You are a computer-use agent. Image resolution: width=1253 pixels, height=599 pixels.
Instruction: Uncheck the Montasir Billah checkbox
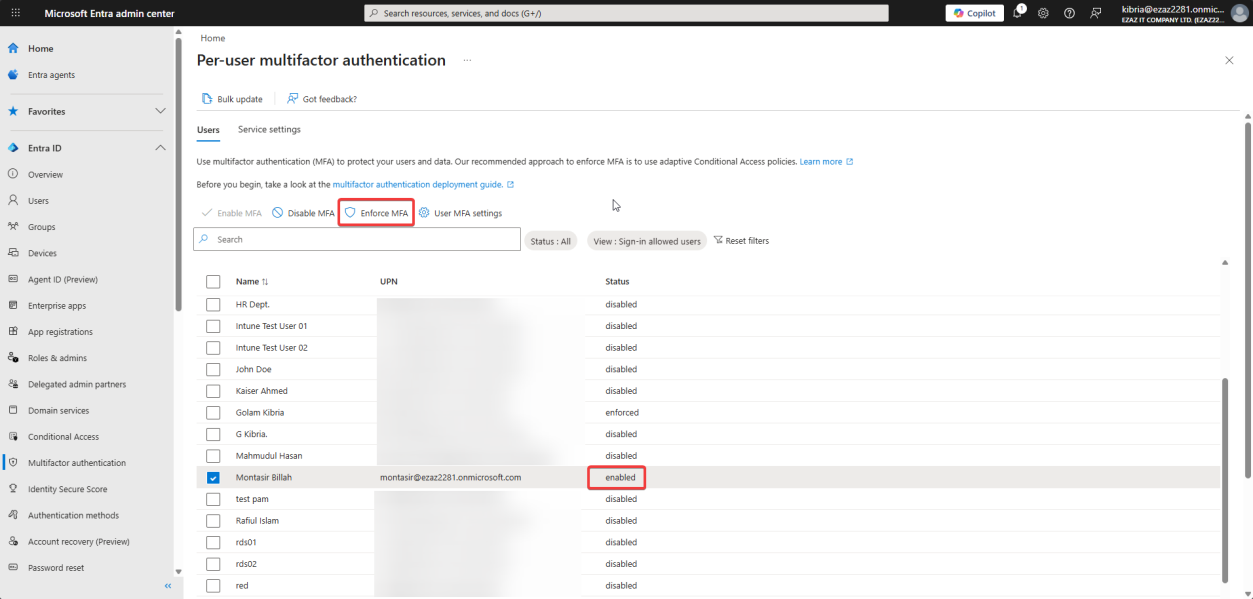[213, 478]
